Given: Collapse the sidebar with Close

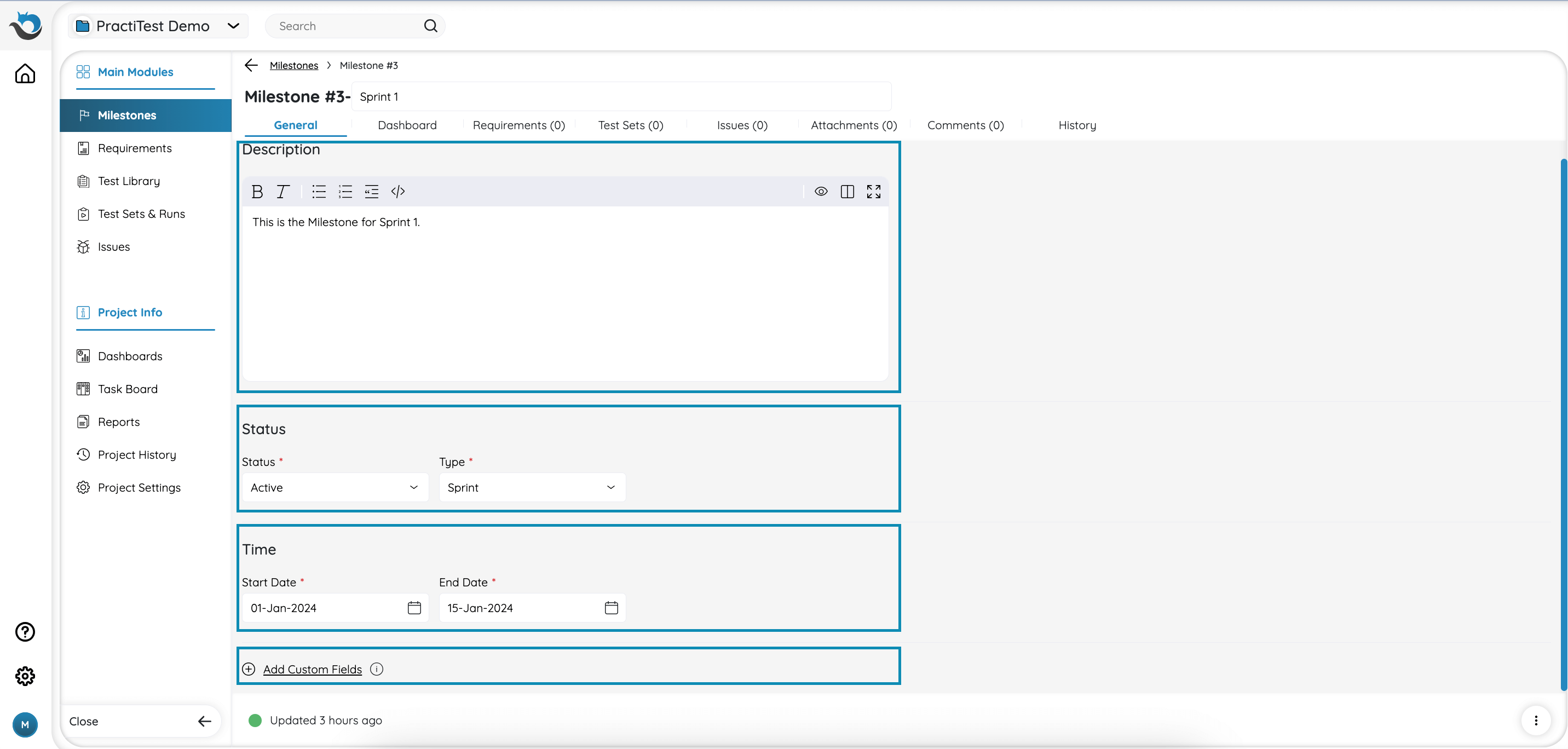Looking at the screenshot, I should click(x=140, y=721).
